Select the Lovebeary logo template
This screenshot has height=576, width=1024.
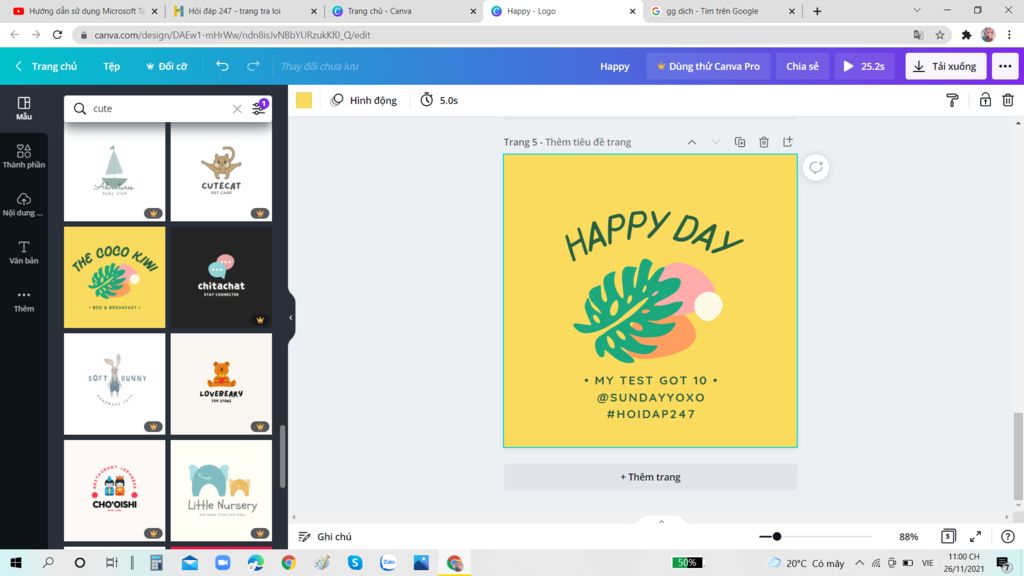click(221, 383)
